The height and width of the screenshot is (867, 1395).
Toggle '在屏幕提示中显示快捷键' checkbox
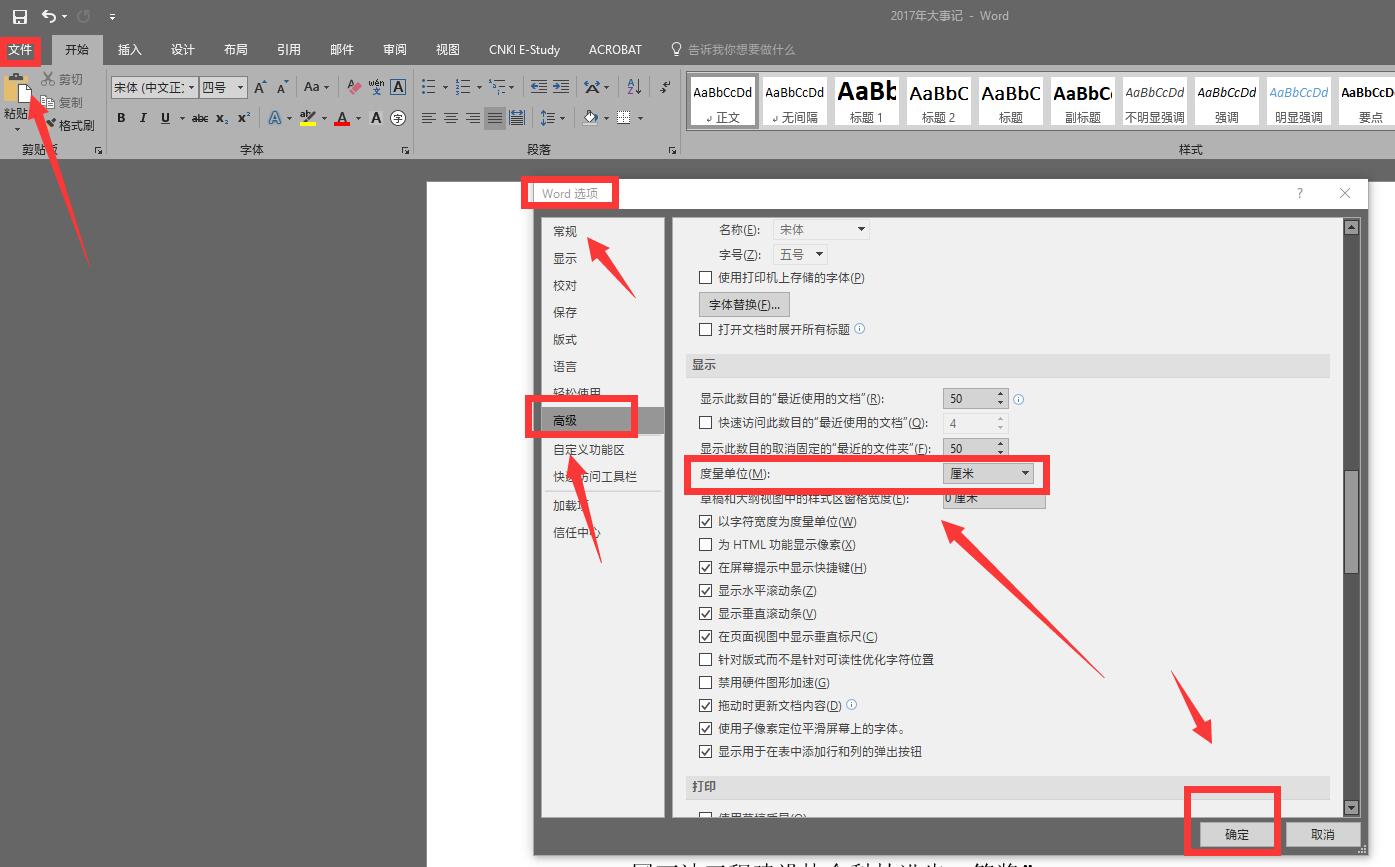pyautogui.click(x=706, y=568)
